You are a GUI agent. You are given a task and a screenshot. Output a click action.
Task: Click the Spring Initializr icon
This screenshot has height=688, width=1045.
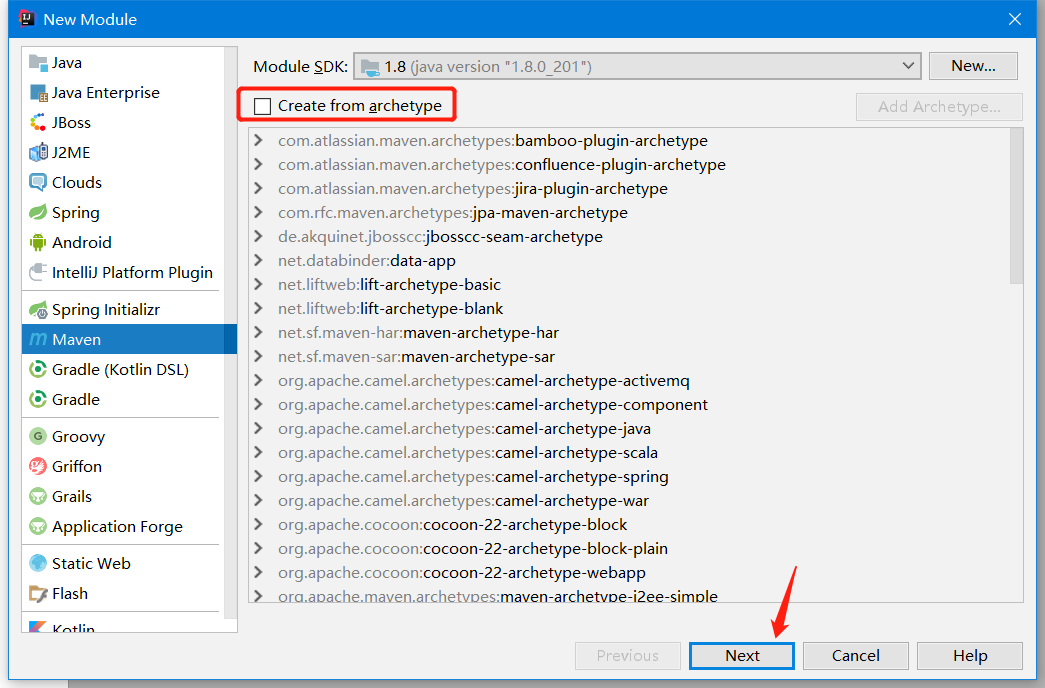38,310
